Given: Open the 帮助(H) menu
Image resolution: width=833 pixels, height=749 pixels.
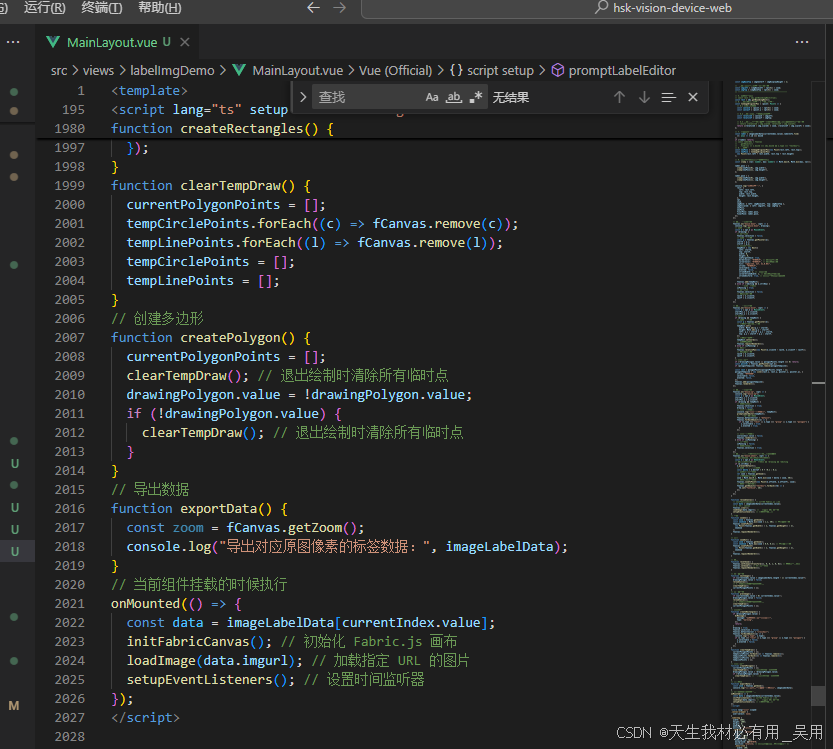Looking at the screenshot, I should pyautogui.click(x=160, y=8).
